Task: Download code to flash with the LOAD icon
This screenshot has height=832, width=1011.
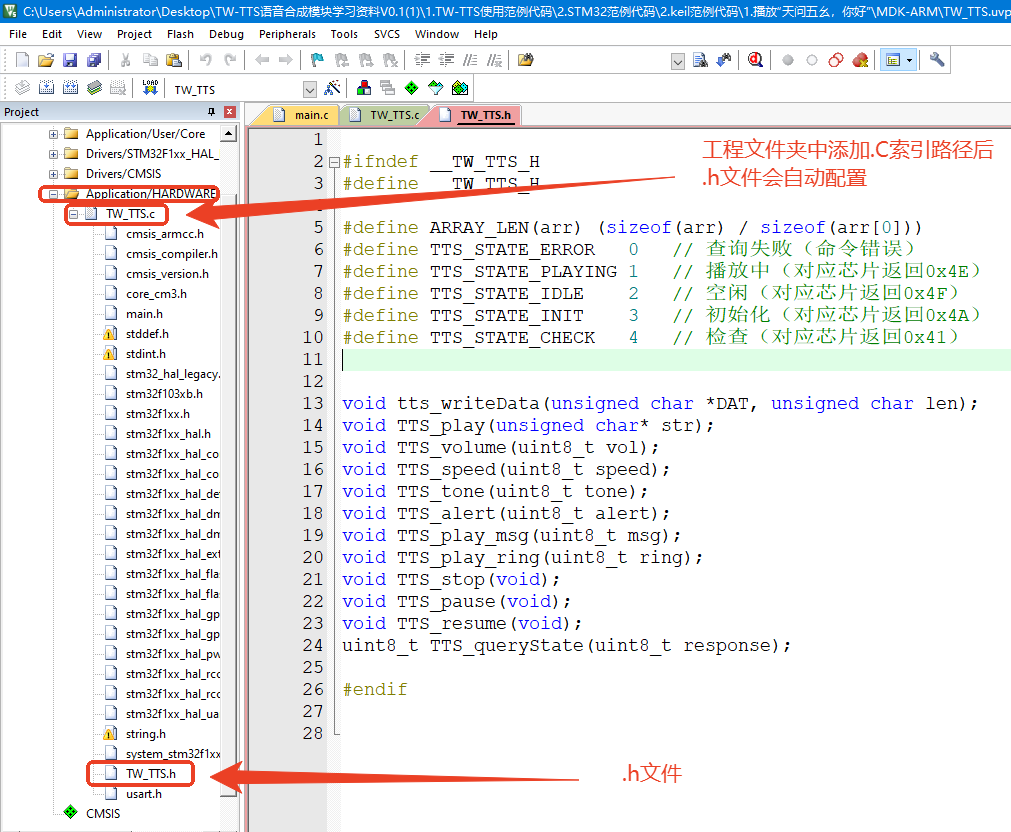Action: [150, 88]
